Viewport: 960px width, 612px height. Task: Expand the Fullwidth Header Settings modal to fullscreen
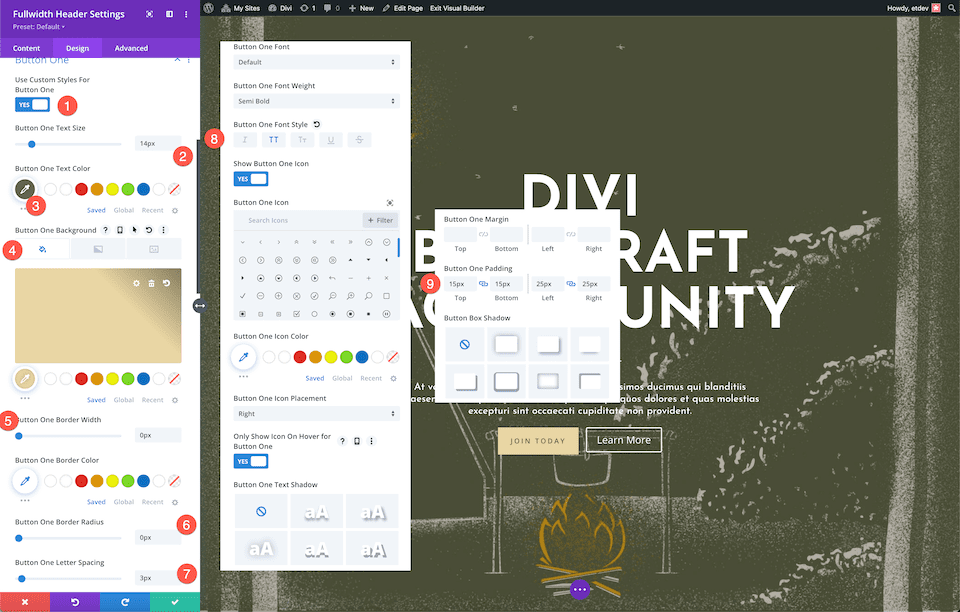tap(149, 14)
